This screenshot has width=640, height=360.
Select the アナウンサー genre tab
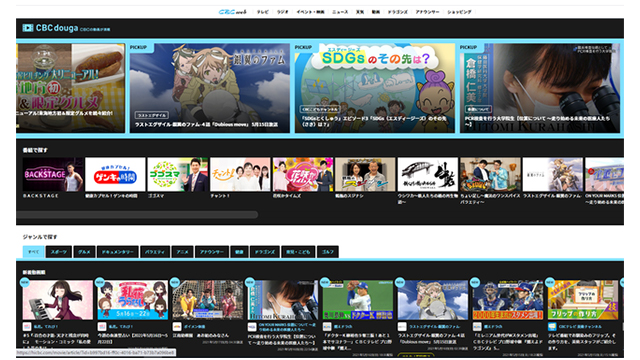click(211, 252)
